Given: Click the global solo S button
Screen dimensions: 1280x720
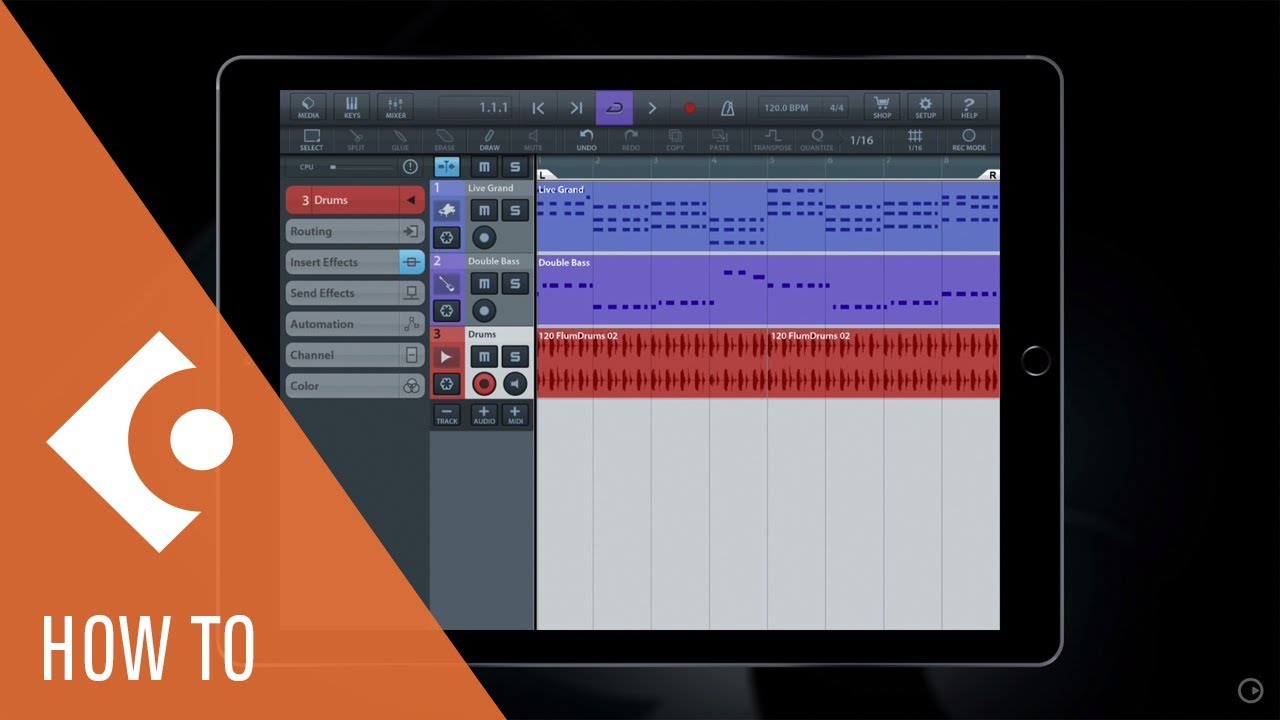Looking at the screenshot, I should [515, 167].
